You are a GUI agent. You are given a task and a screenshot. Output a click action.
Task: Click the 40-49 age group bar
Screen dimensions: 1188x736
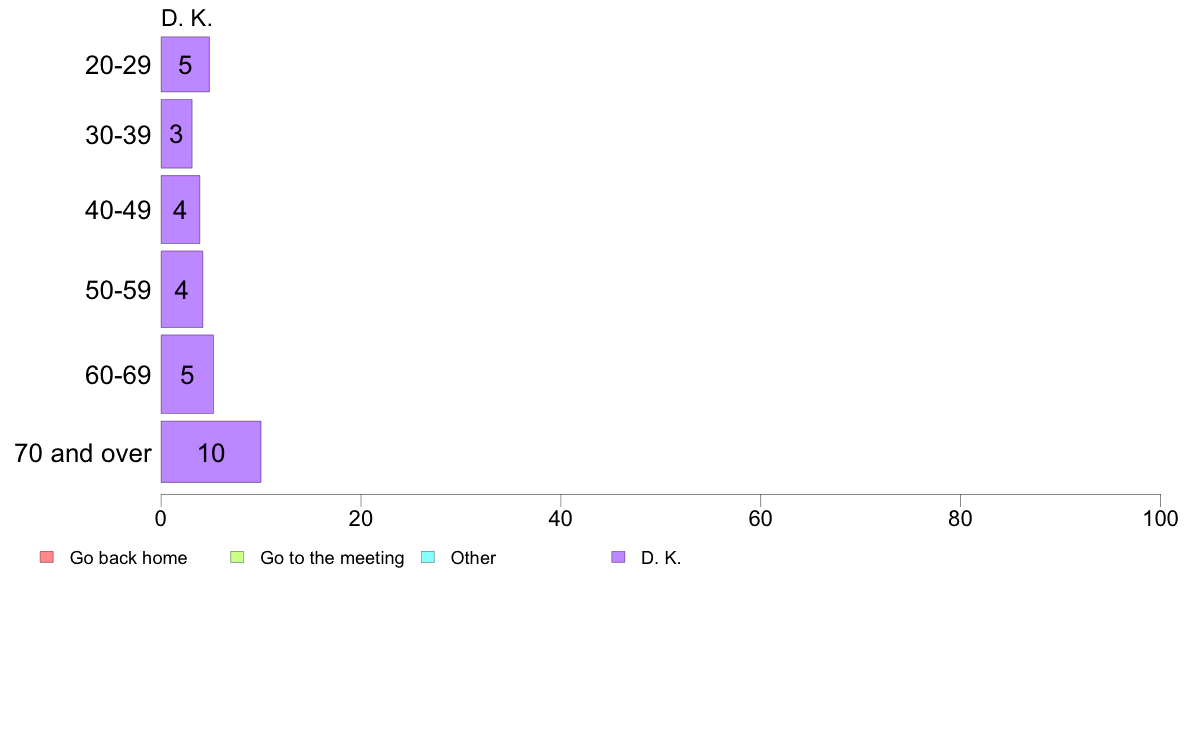(x=180, y=210)
